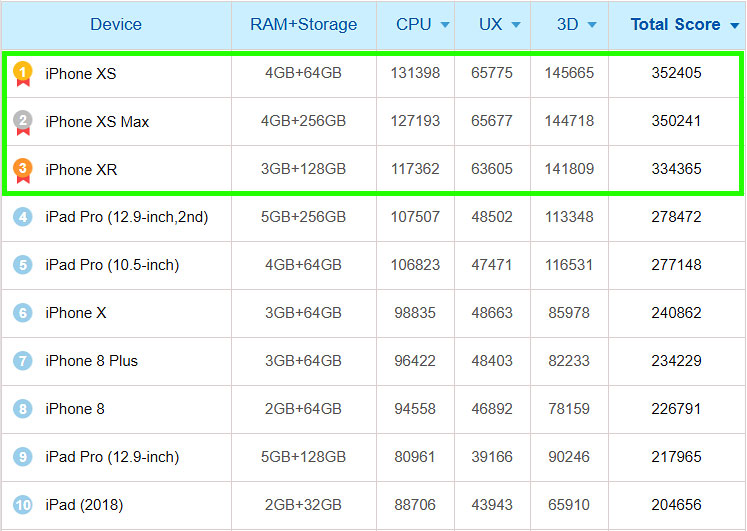The height and width of the screenshot is (531, 747).
Task: Click UX score 39166
Action: 492,457
